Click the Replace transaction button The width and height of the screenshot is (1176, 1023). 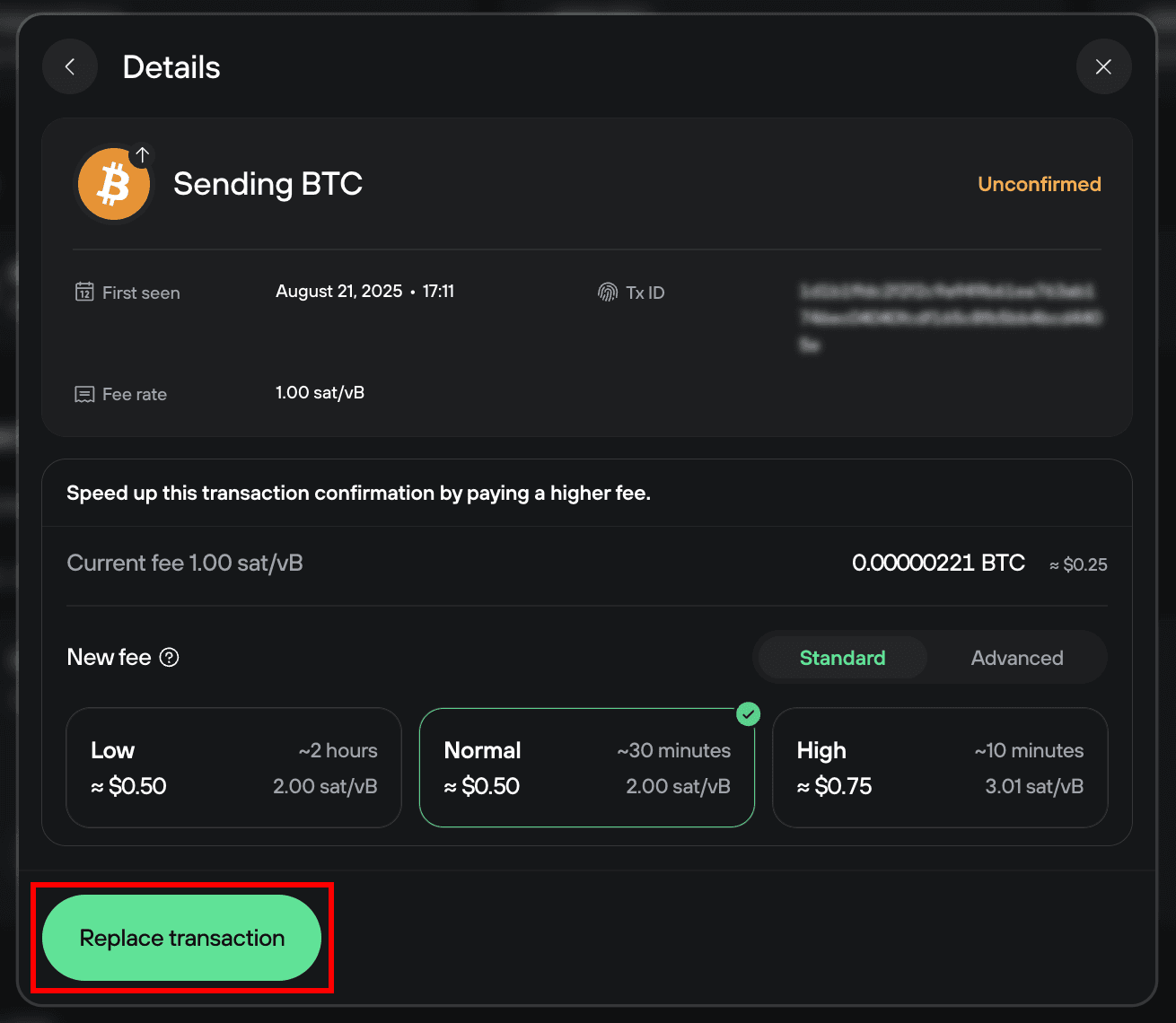[x=182, y=938]
